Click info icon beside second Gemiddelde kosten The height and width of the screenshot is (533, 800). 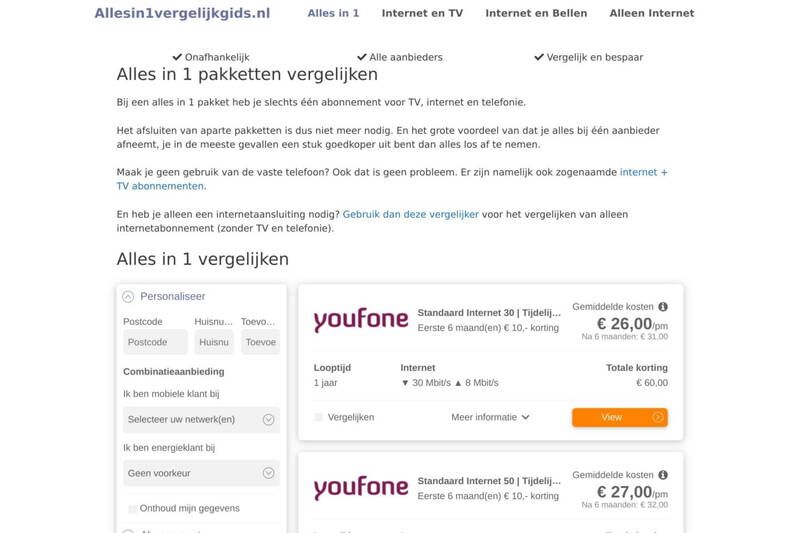(x=663, y=475)
